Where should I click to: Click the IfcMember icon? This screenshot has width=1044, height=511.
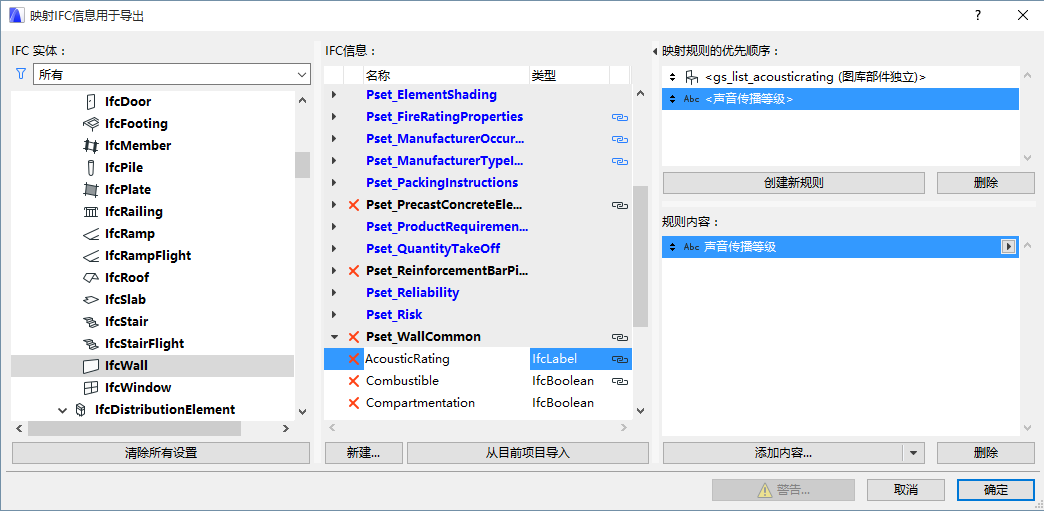pos(90,146)
